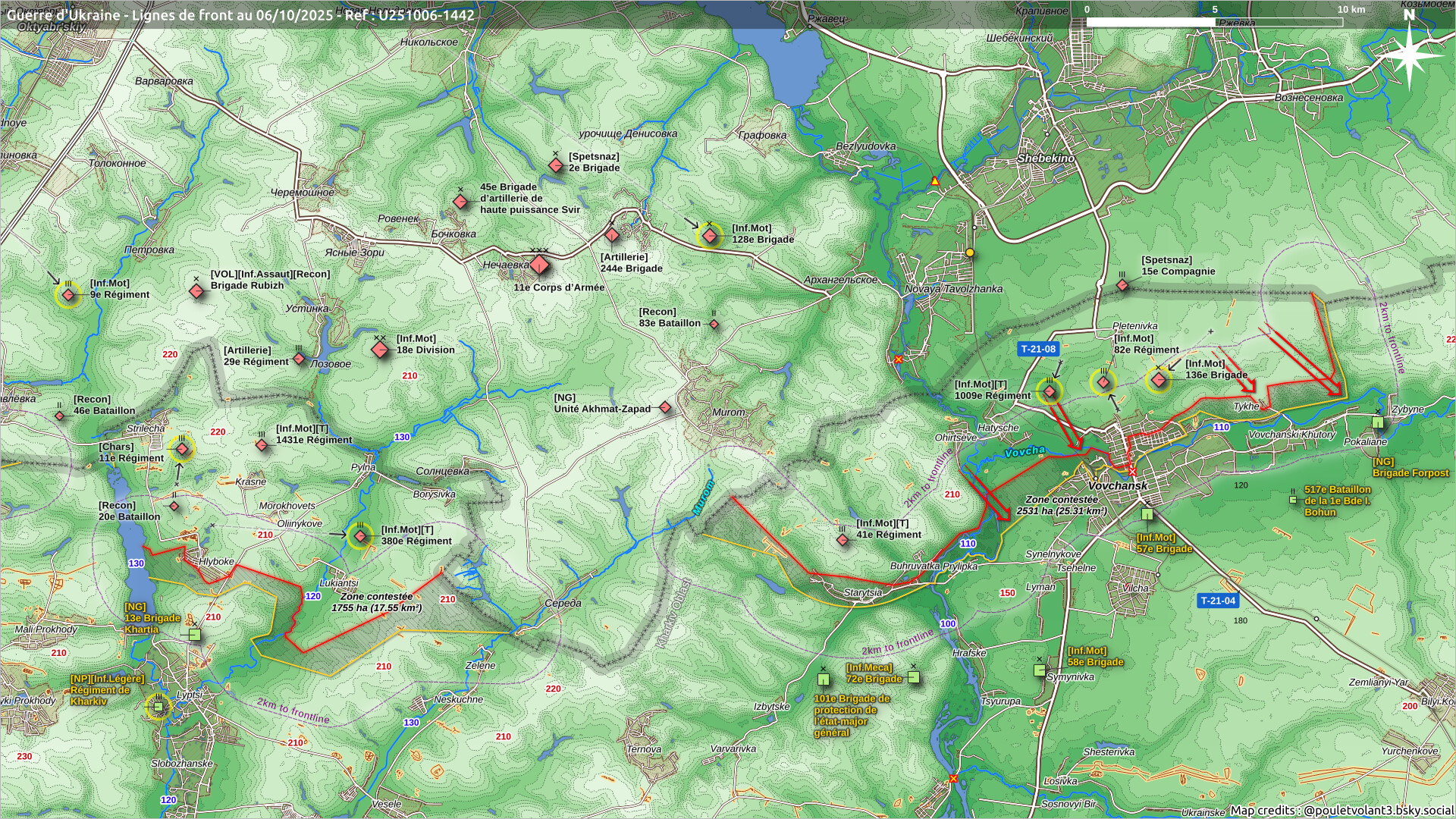Click the 11e Corps d'Armée headquarters marker
The width and height of the screenshot is (1456, 819).
pos(539,265)
